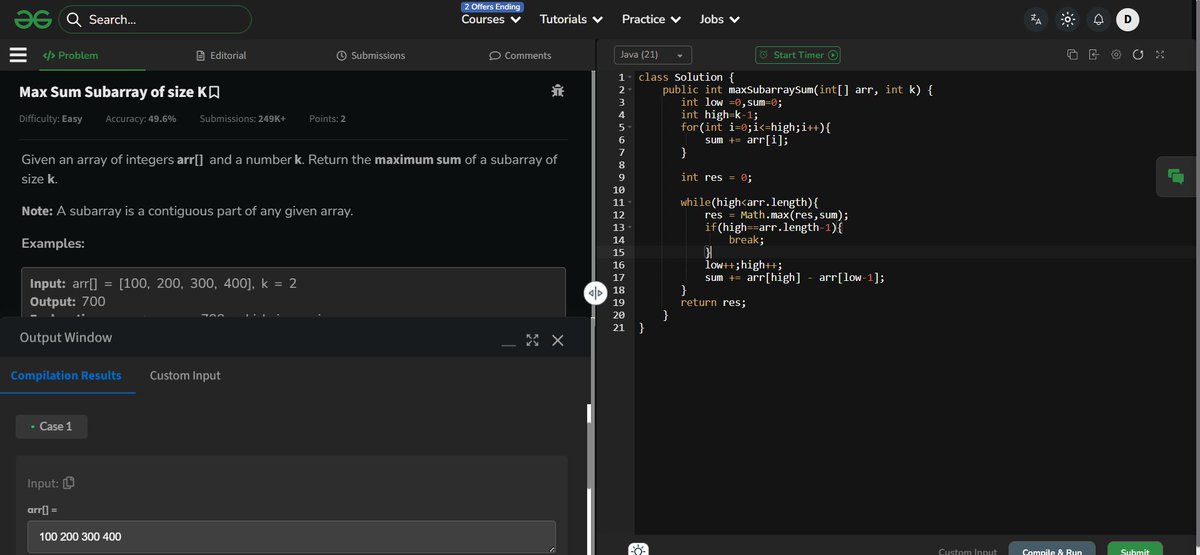The width and height of the screenshot is (1200, 555).
Task: Switch to the Problem tab
Action: 70,55
